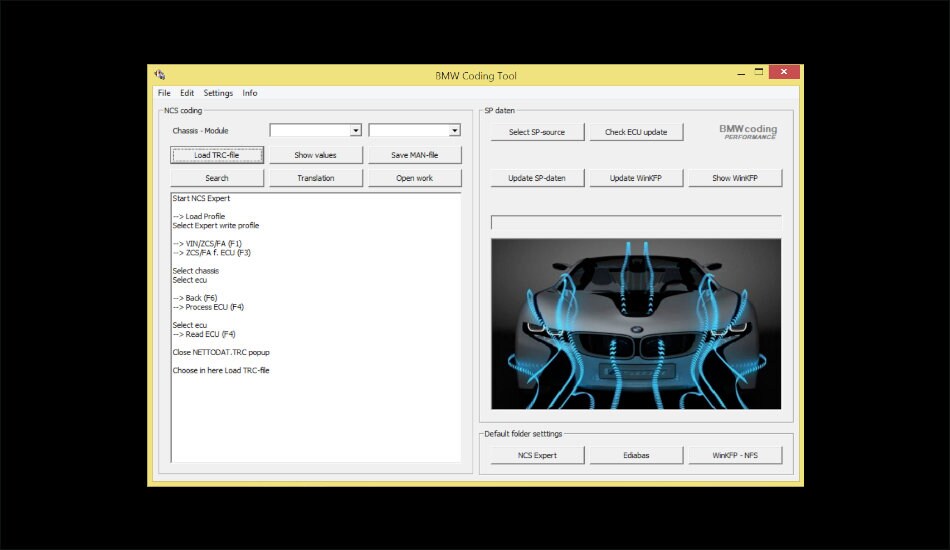Screen dimensions: 950x550
Task: Minimize the BMW Coding Tool window
Action: (741, 72)
